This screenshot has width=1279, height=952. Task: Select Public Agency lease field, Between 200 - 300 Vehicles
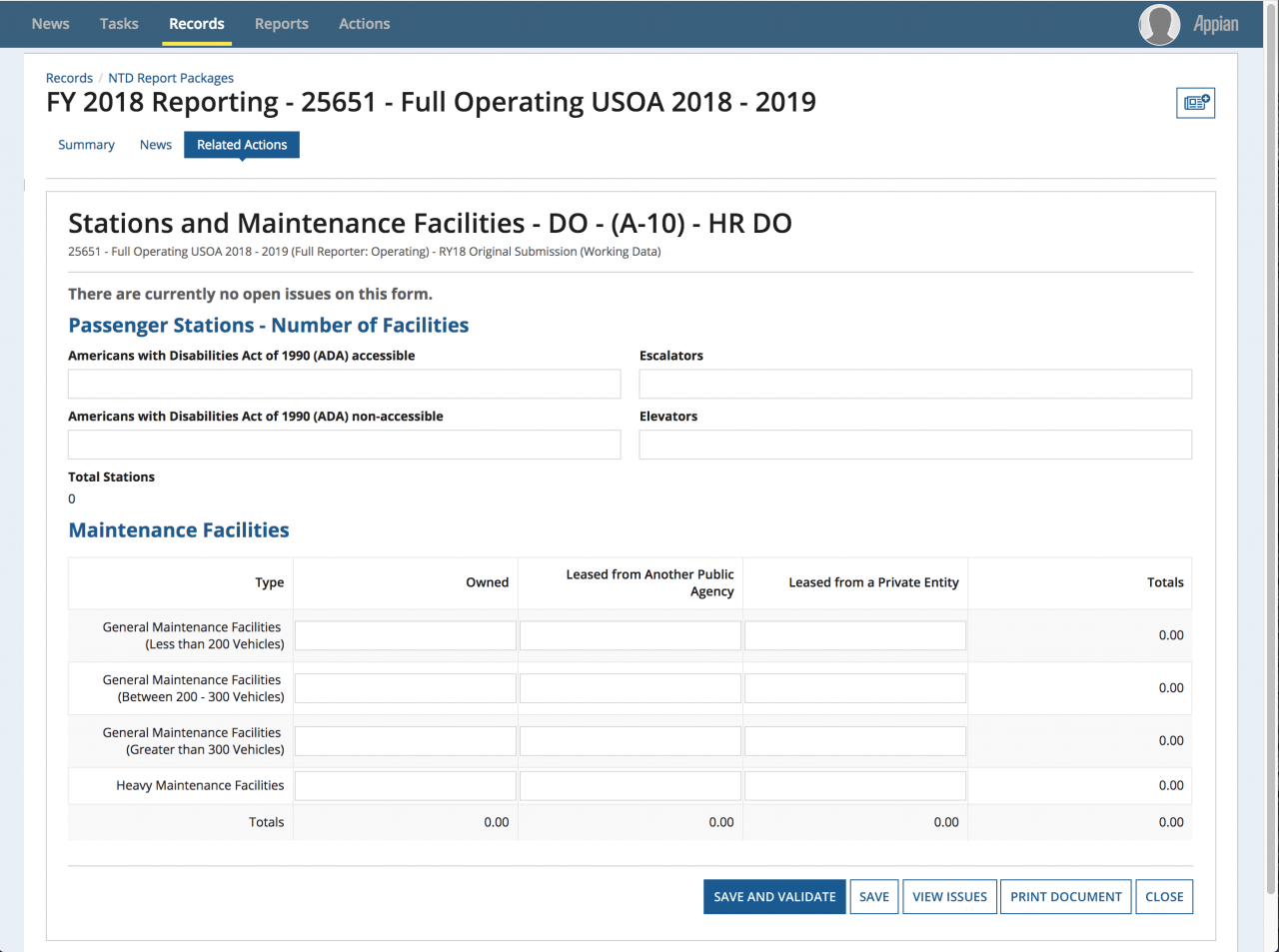click(631, 688)
